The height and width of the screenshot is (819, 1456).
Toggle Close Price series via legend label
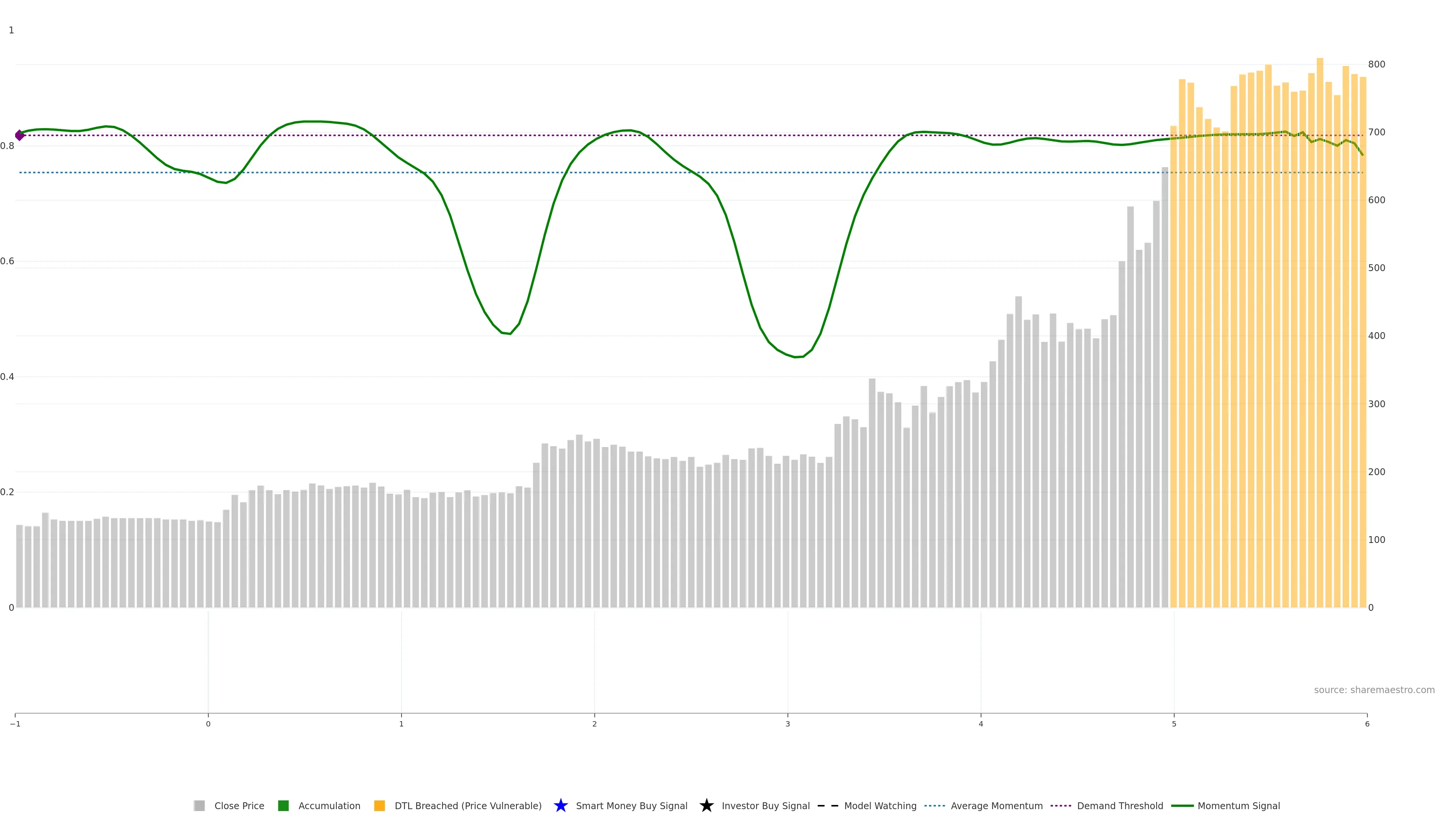[239, 805]
